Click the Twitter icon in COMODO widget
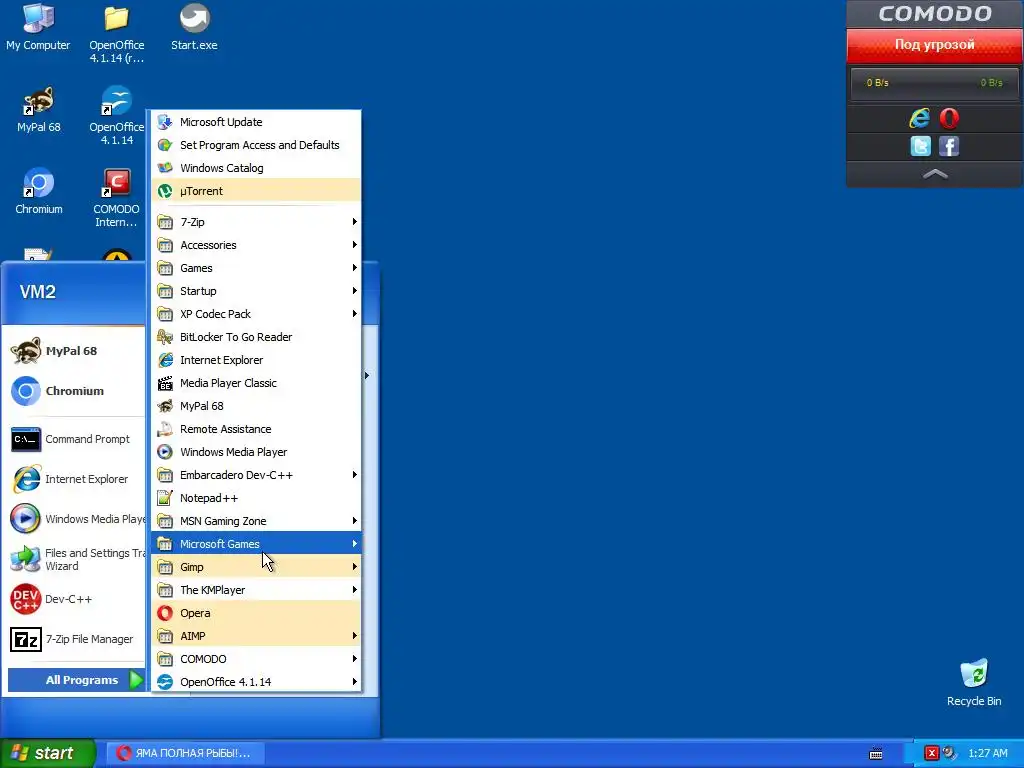Viewport: 1024px width, 768px height. (920, 146)
